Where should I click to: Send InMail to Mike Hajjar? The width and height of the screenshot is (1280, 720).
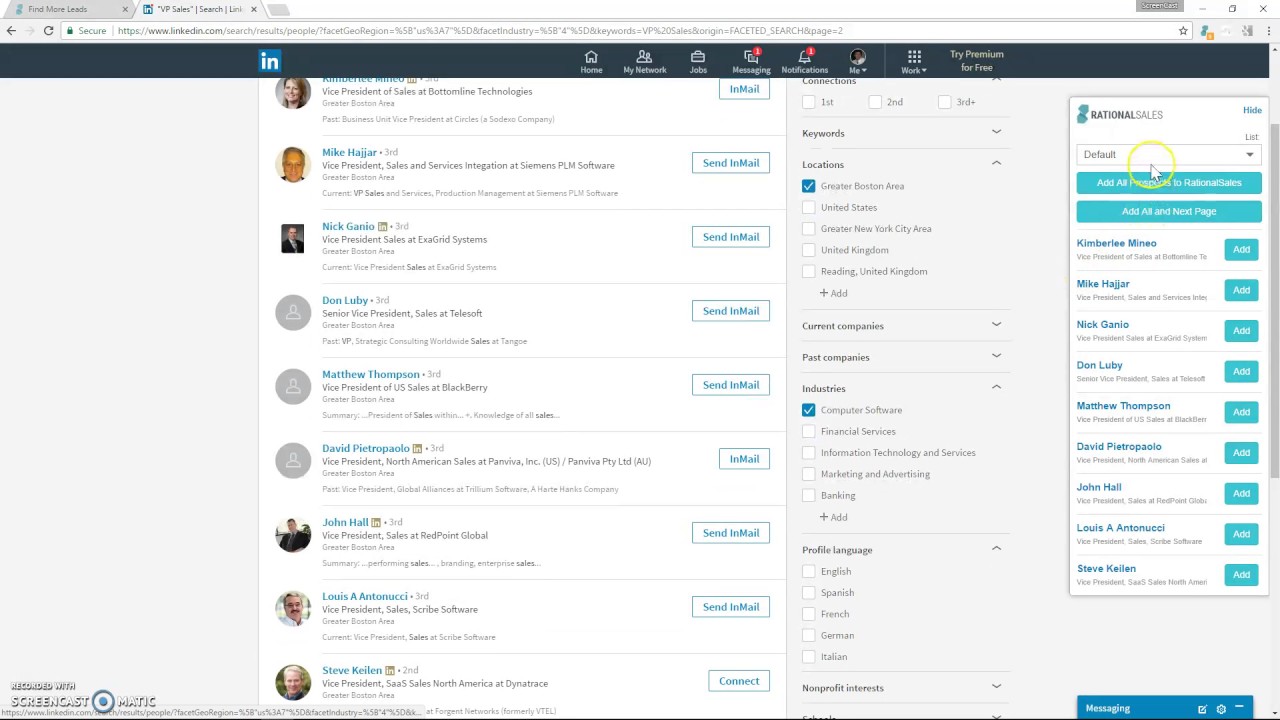731,163
